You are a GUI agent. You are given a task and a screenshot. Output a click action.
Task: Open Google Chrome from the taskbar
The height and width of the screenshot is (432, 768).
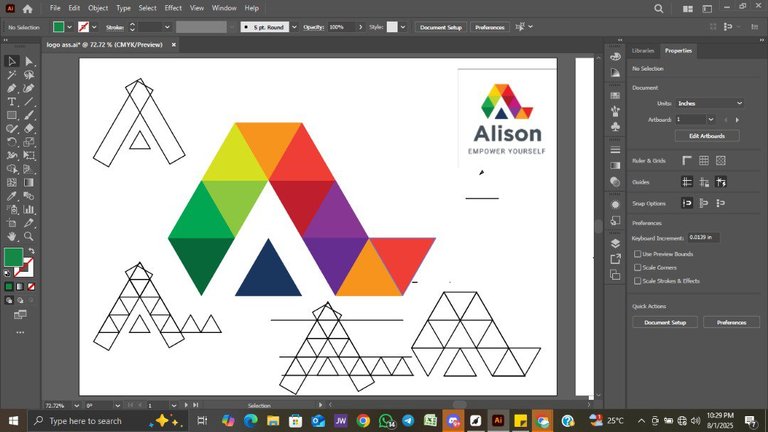click(x=363, y=421)
